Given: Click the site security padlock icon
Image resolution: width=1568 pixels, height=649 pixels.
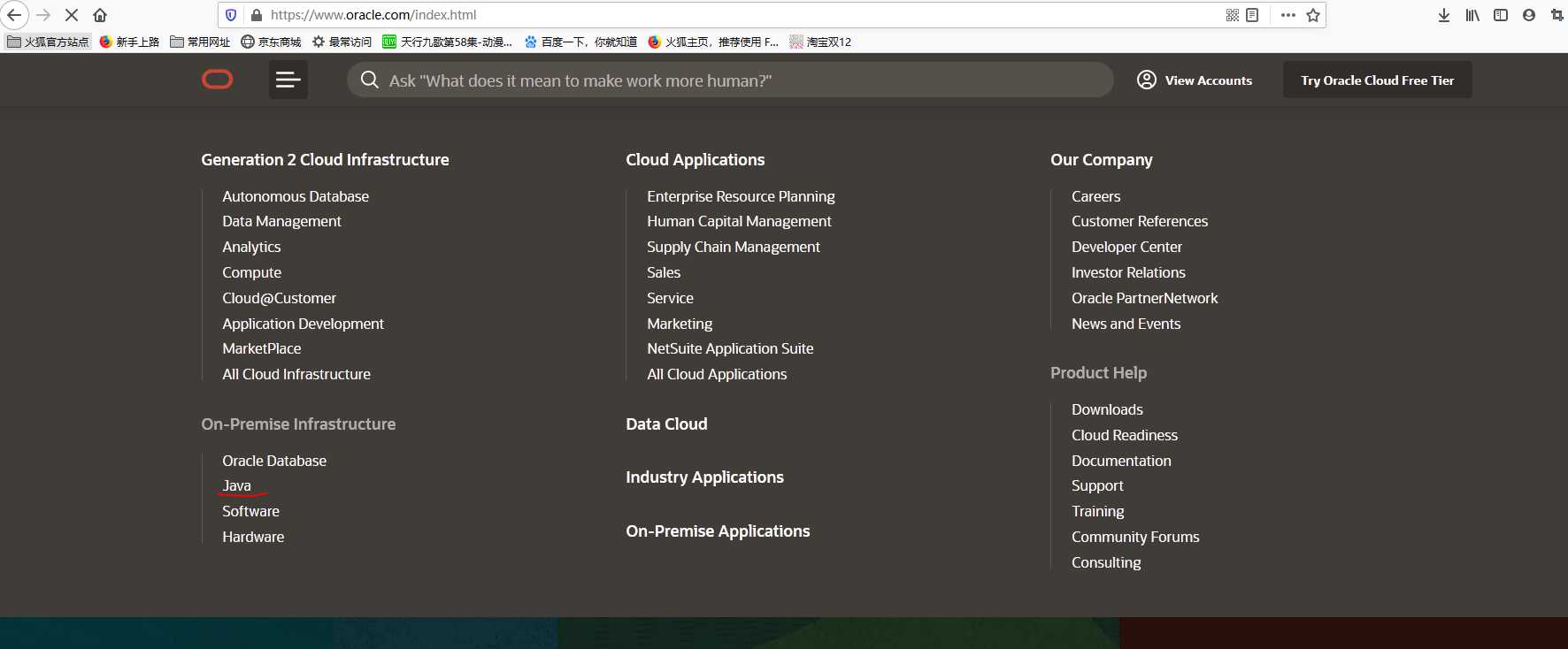Looking at the screenshot, I should (x=257, y=15).
